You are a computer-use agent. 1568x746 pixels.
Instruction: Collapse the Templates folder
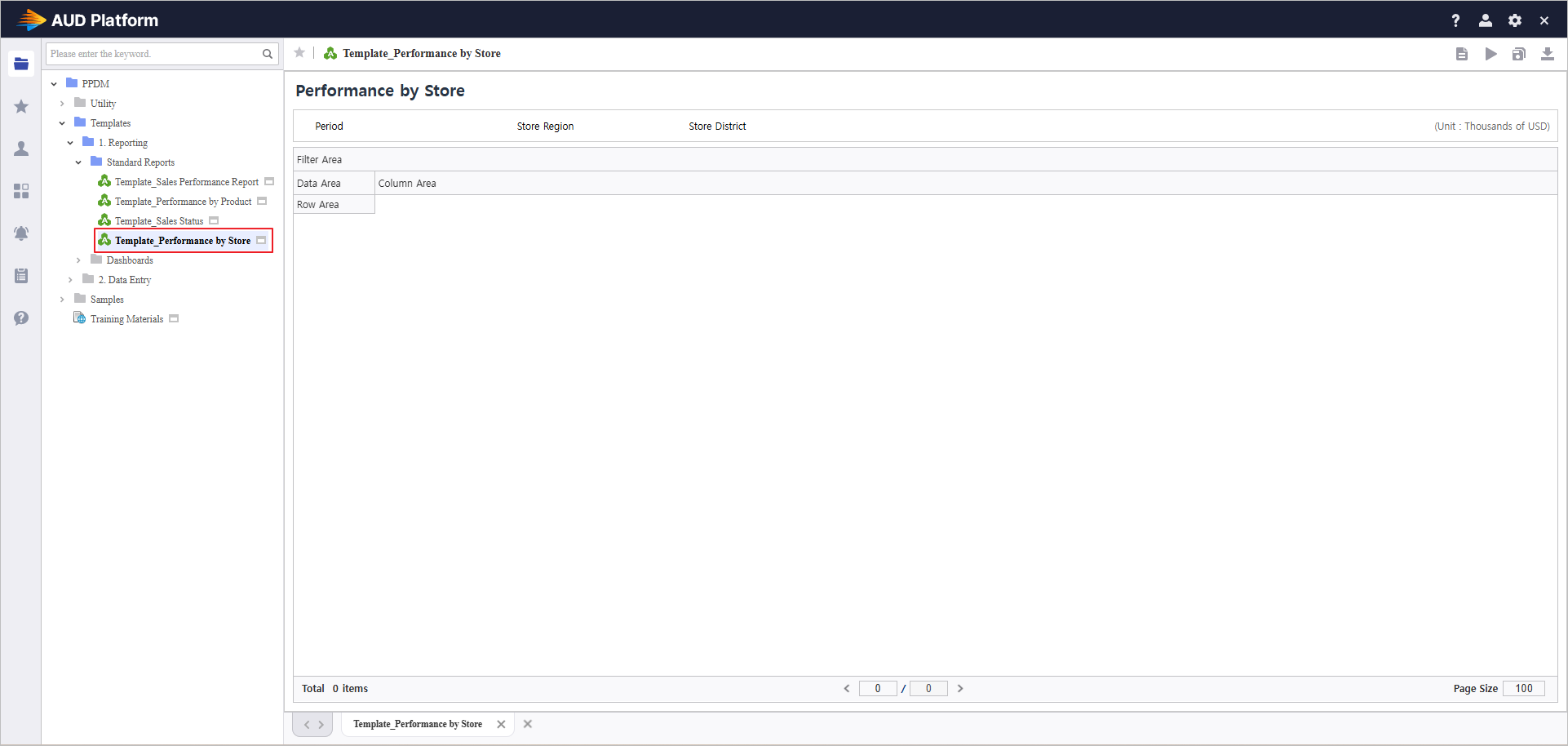[x=62, y=123]
